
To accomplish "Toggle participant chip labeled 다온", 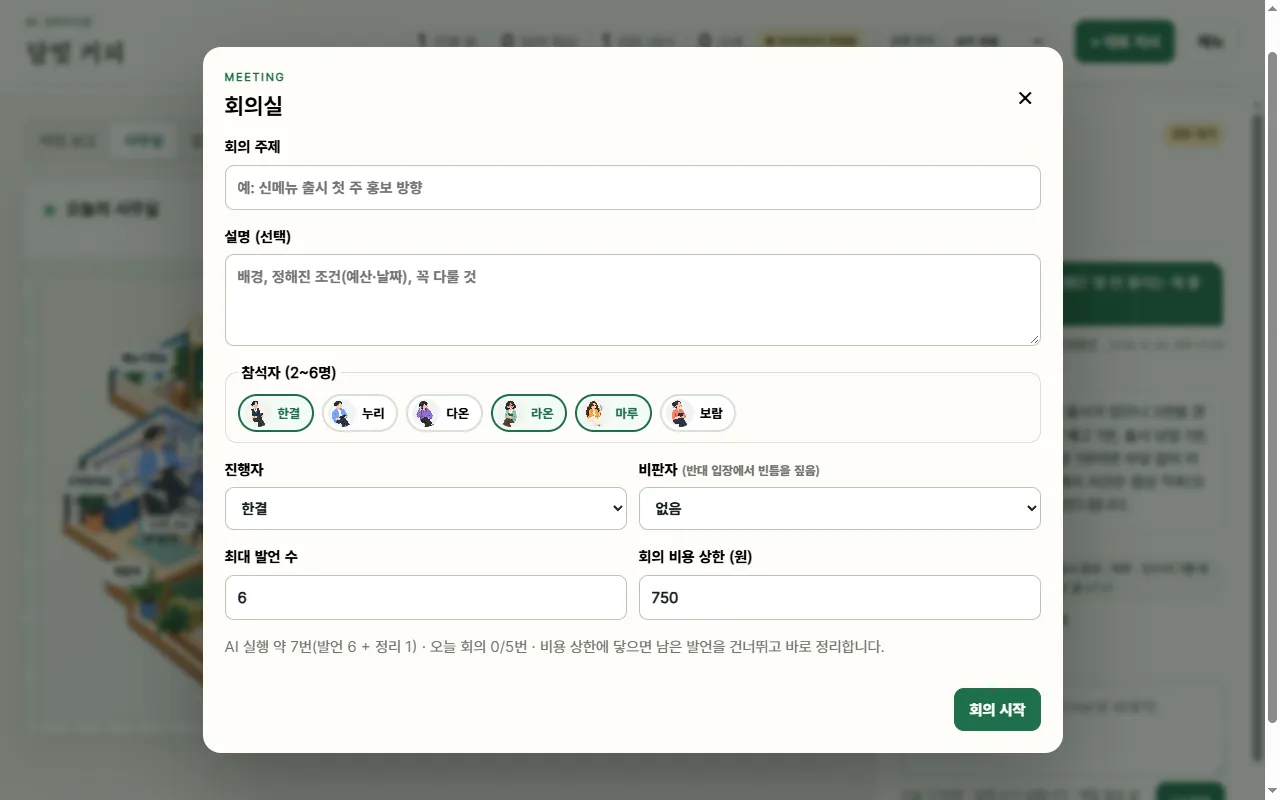I will [444, 413].
